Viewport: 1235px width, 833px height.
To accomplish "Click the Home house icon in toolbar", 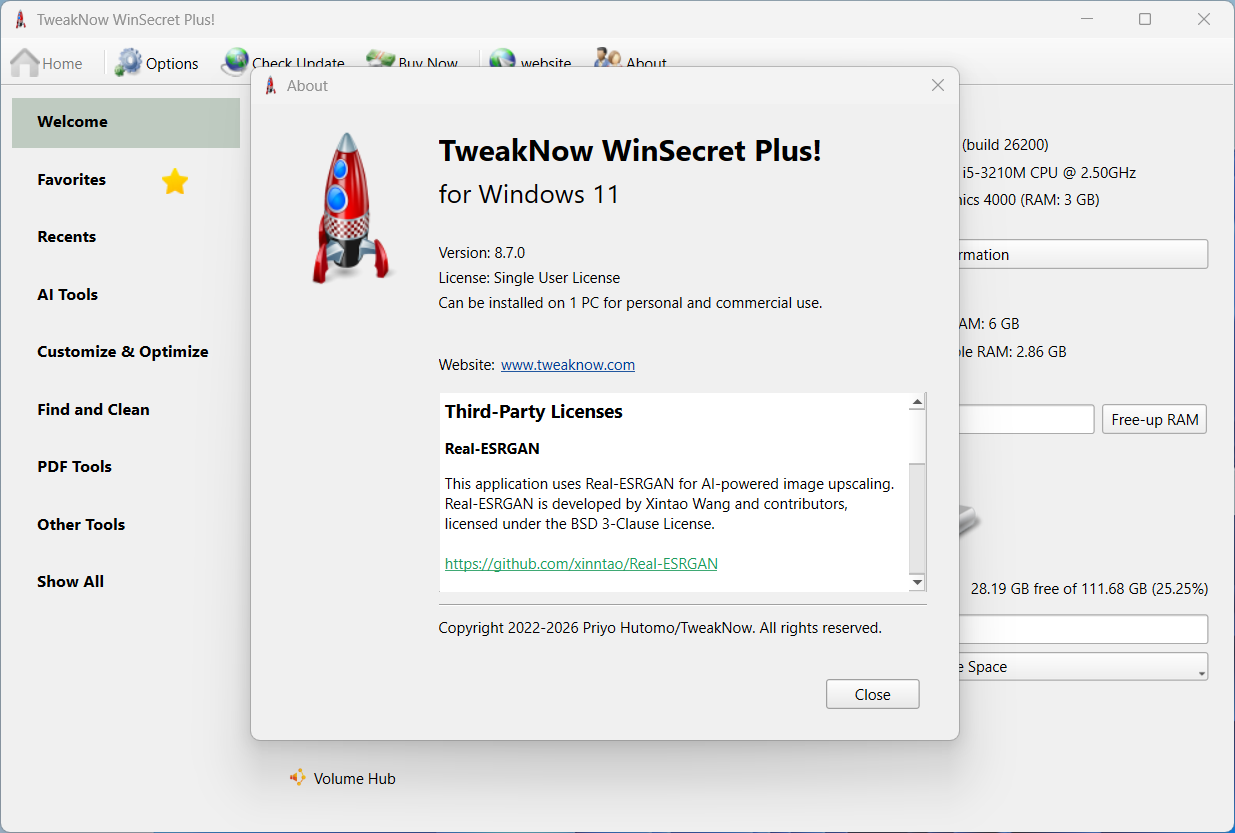I will 25,62.
